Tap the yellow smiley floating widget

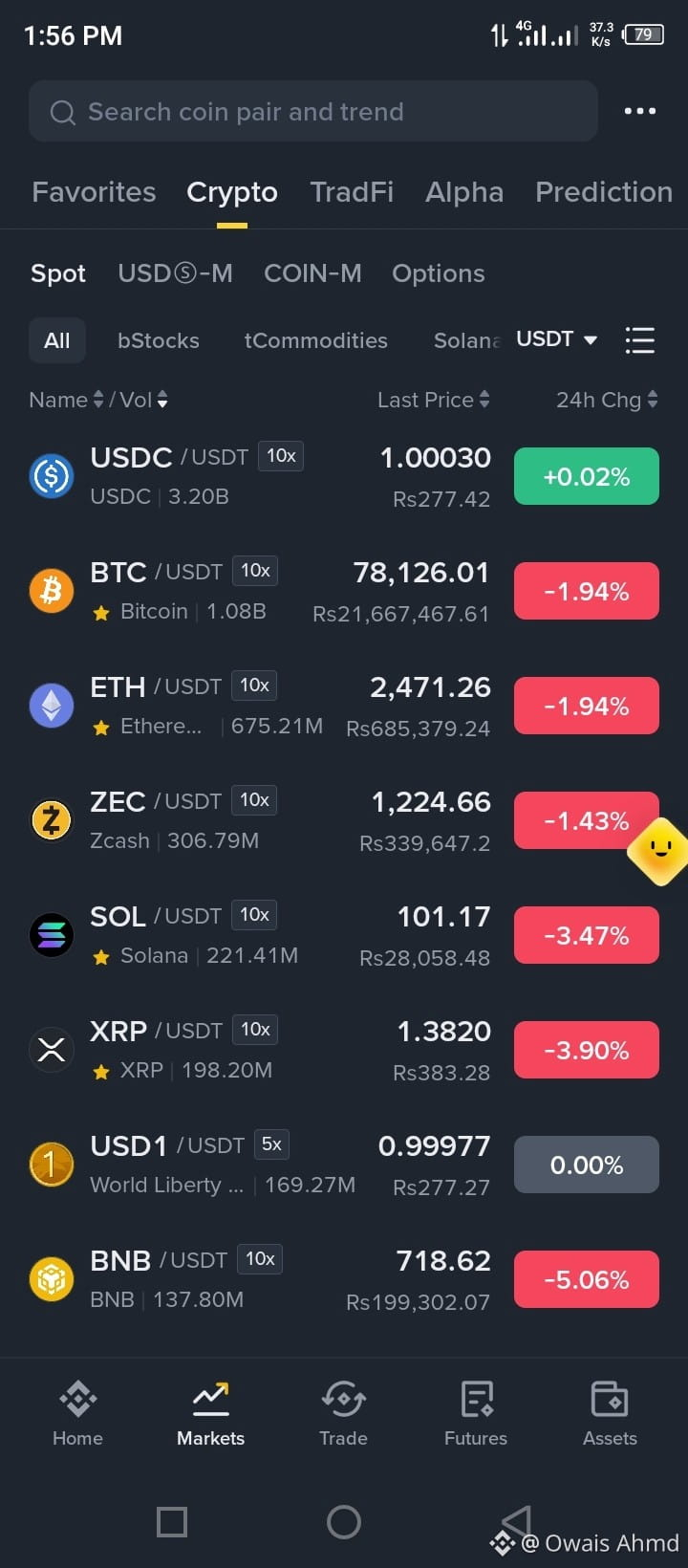pos(659,850)
